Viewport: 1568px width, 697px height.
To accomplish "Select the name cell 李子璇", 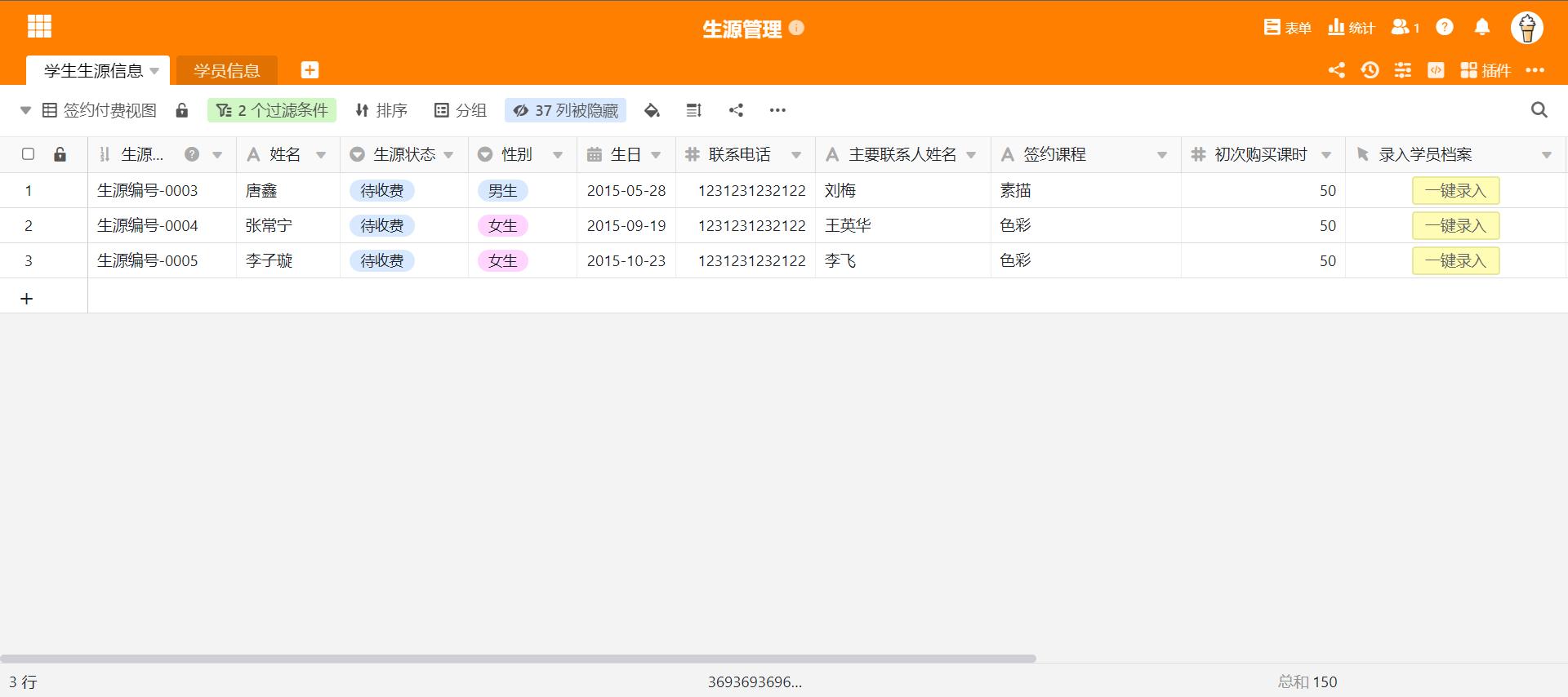I will 288,261.
